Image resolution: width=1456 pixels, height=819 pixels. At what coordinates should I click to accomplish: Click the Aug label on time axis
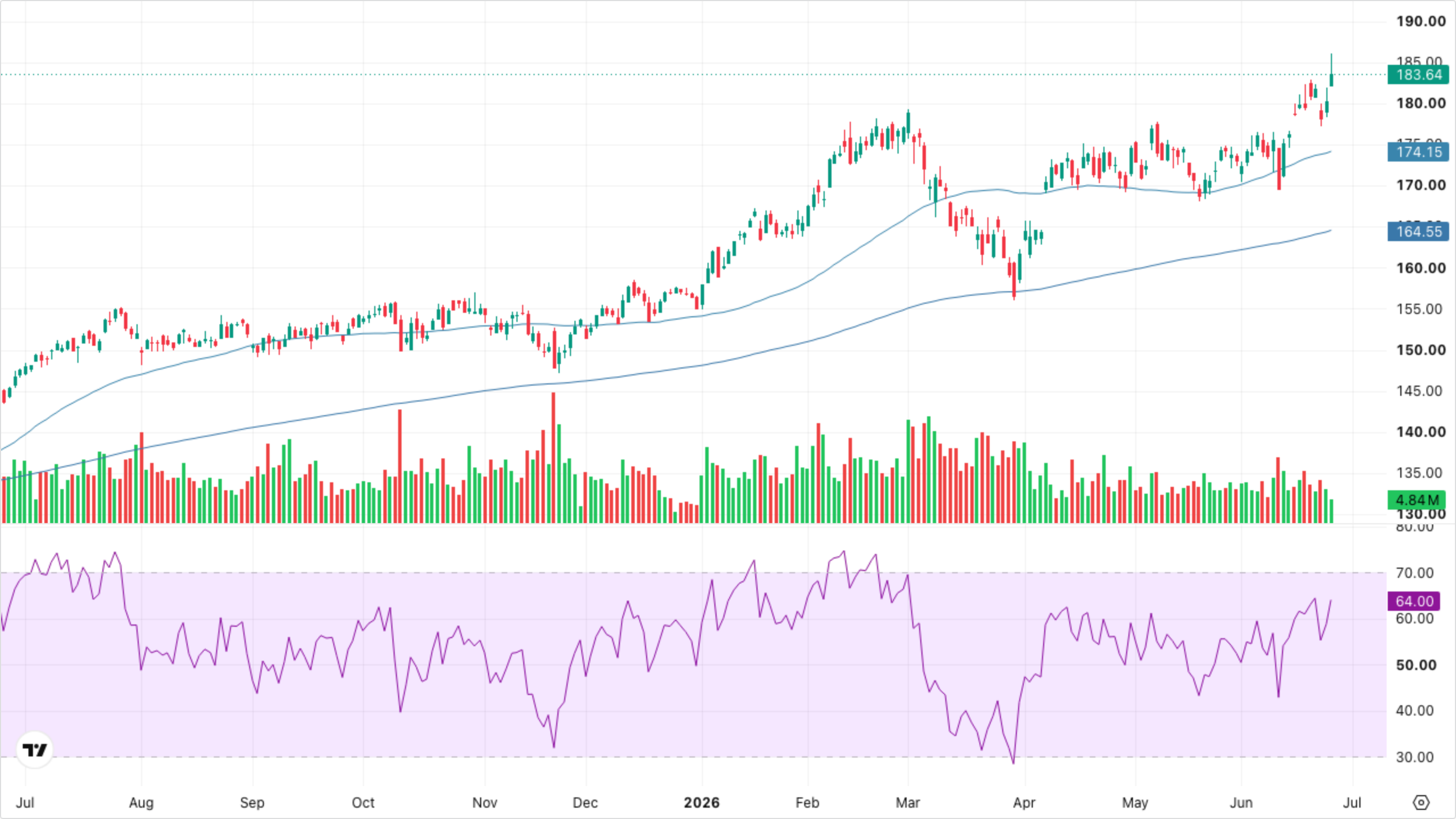point(141,803)
